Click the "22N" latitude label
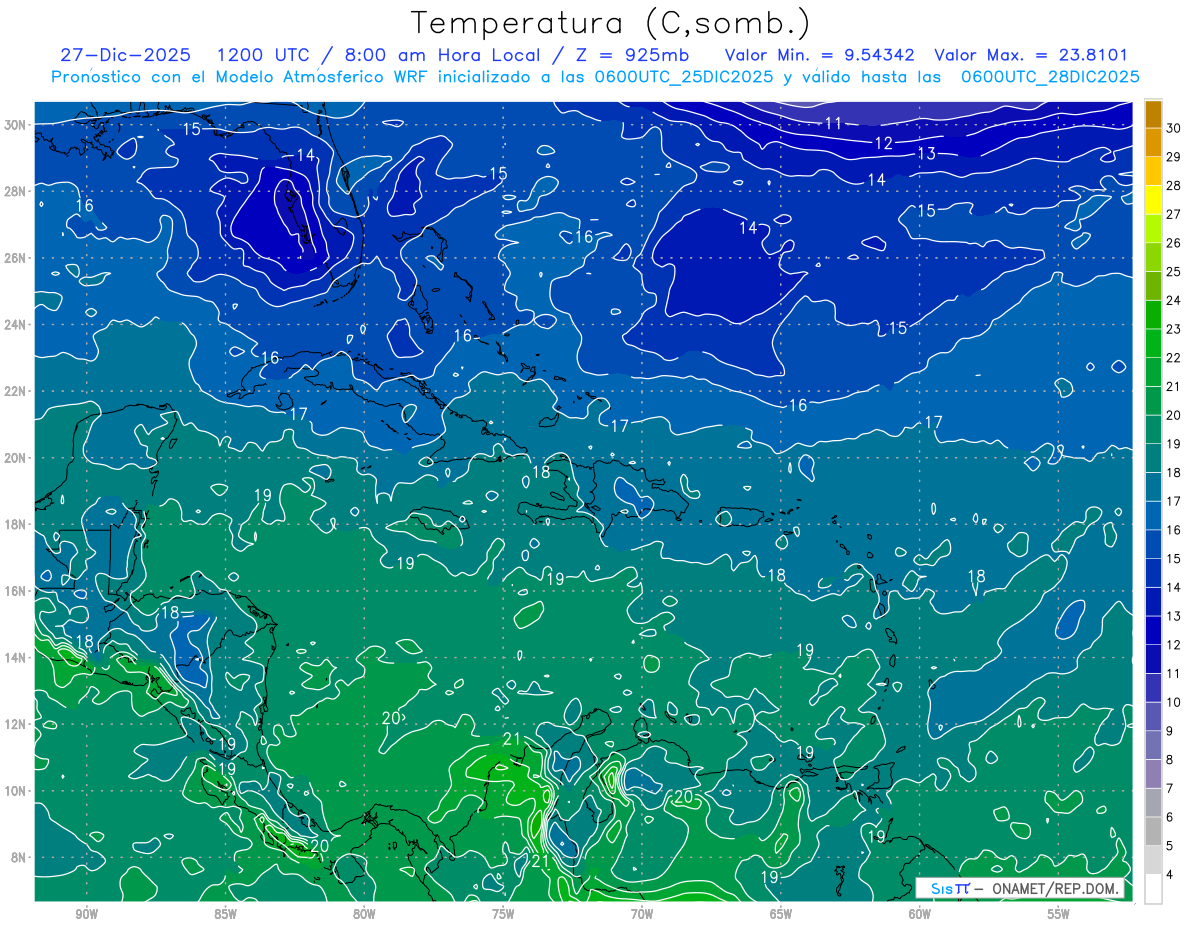This screenshot has height=927, width=1200. (16, 391)
